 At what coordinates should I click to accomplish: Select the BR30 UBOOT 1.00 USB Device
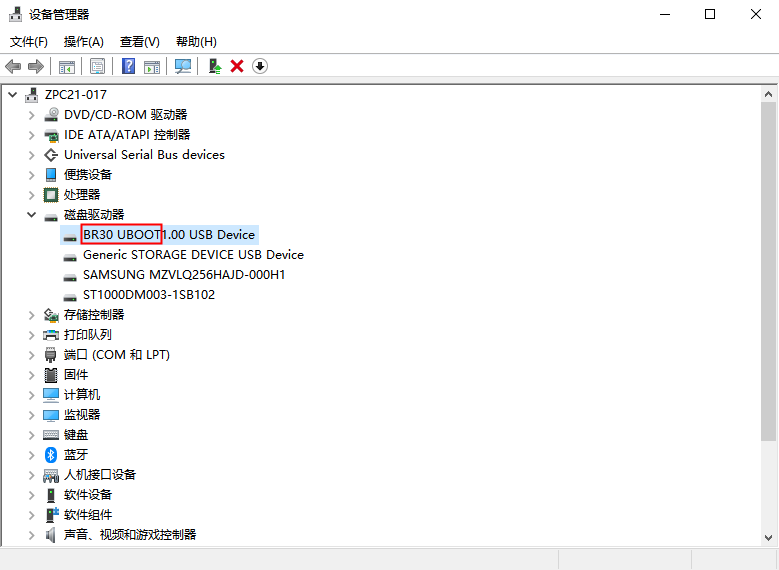(x=168, y=235)
